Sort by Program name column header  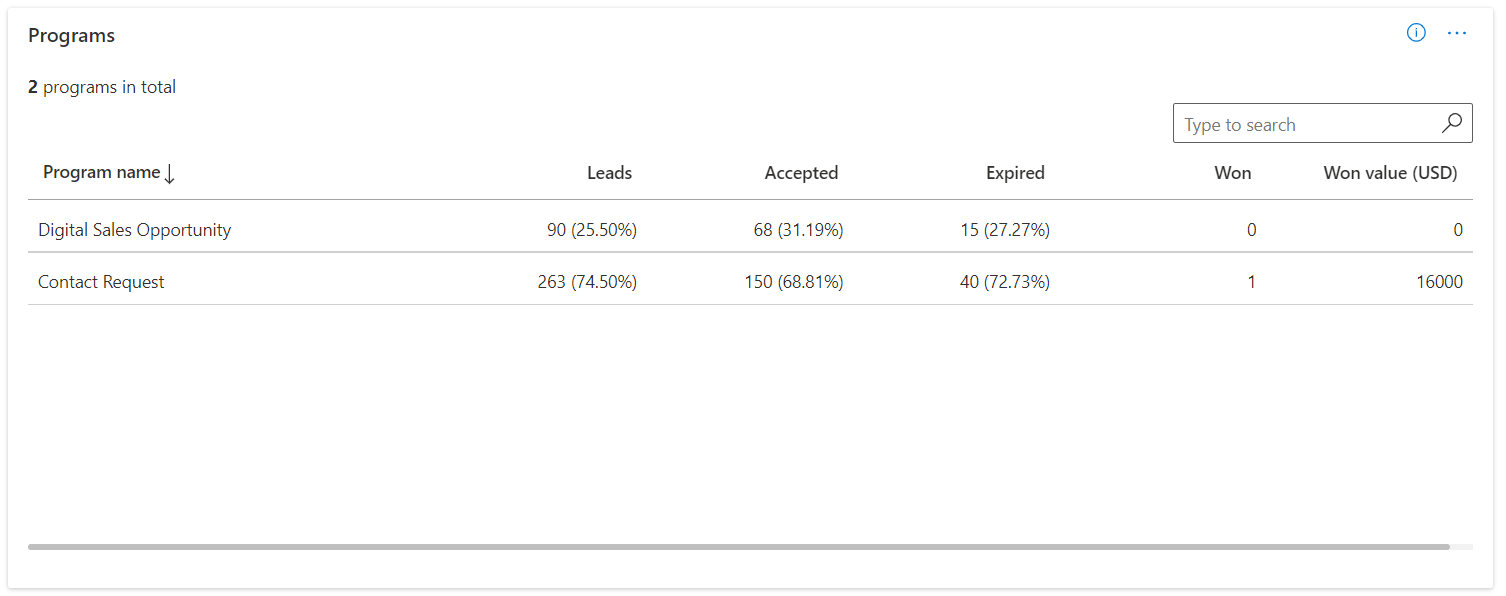click(x=101, y=172)
